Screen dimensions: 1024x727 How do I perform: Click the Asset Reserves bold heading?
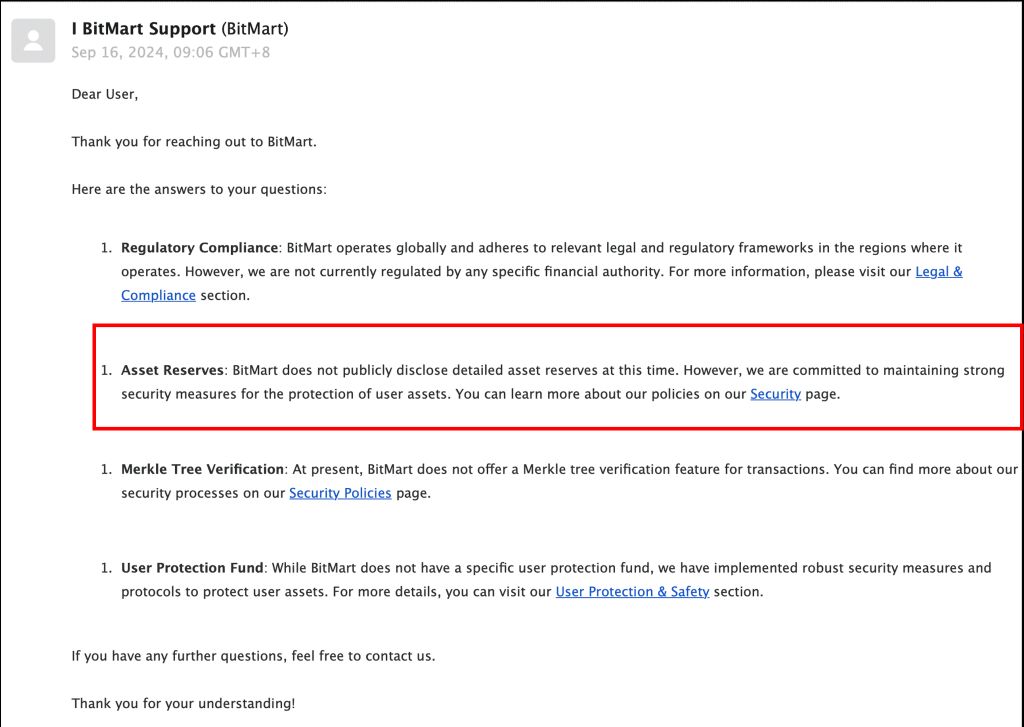point(172,370)
